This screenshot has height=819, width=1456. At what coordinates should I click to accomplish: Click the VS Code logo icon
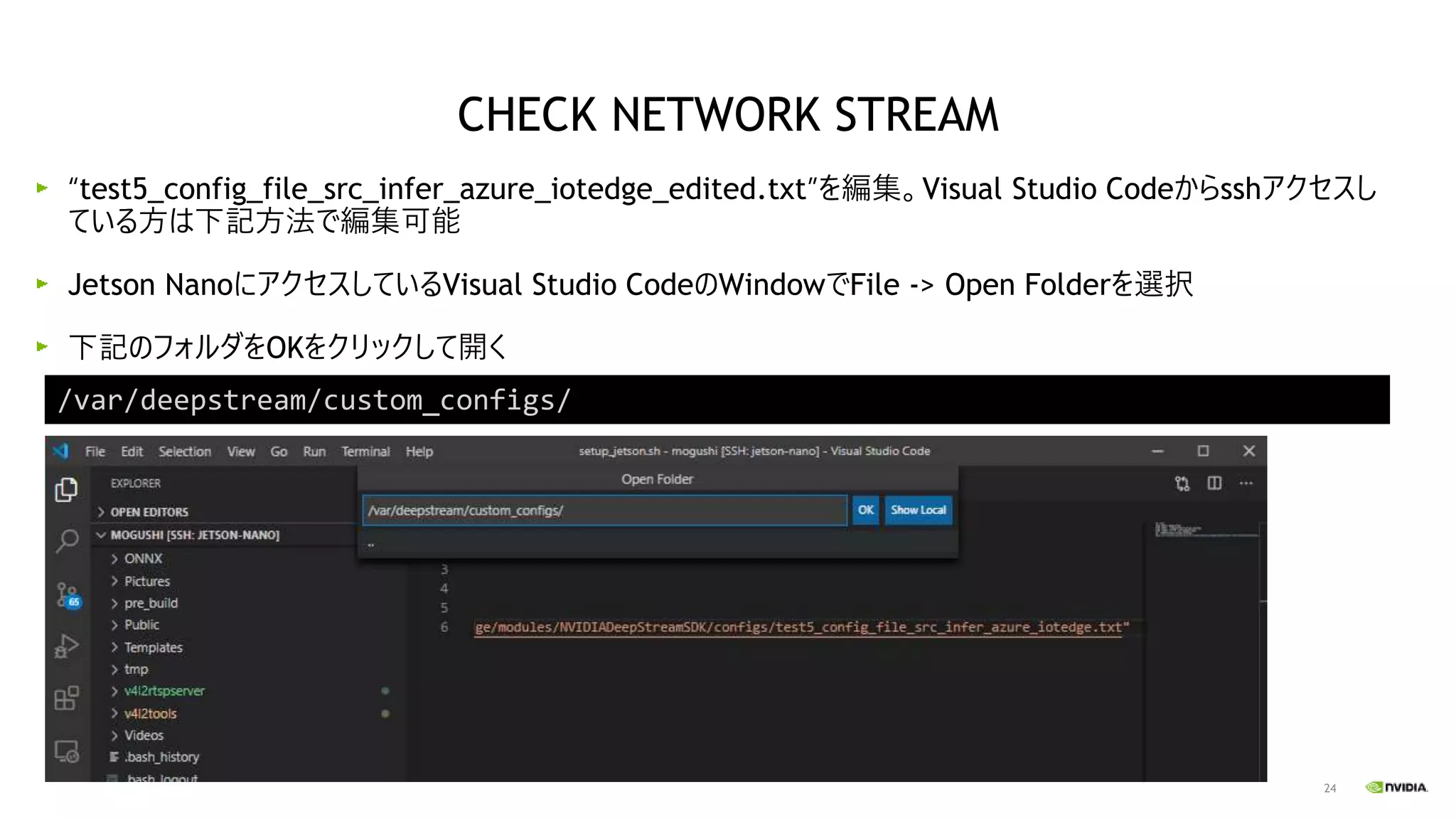[x=62, y=451]
